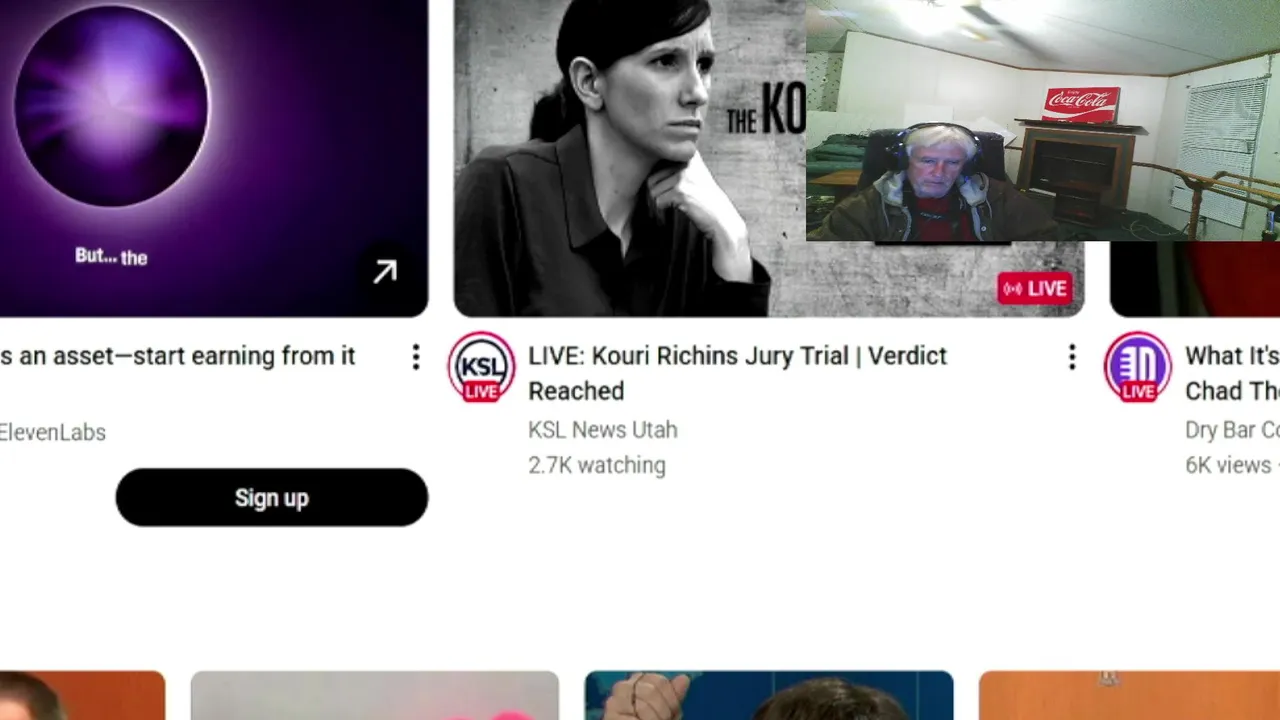Click the red LIVE badge on the thumbnail
This screenshot has height=720, width=1280.
[x=1035, y=289]
